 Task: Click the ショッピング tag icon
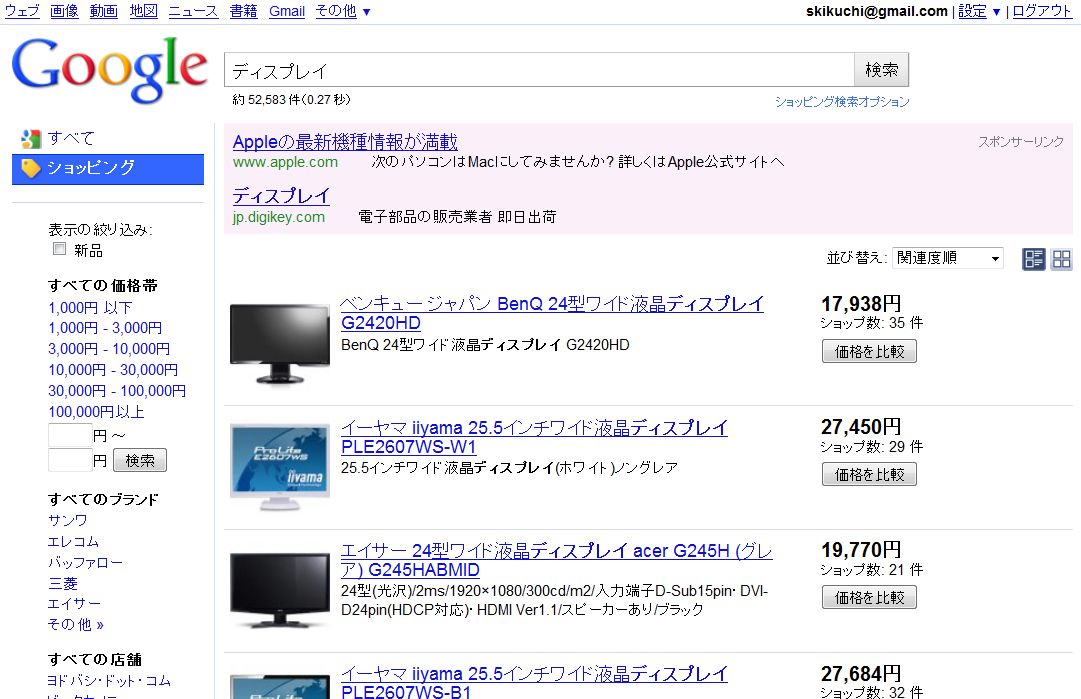tap(30, 168)
